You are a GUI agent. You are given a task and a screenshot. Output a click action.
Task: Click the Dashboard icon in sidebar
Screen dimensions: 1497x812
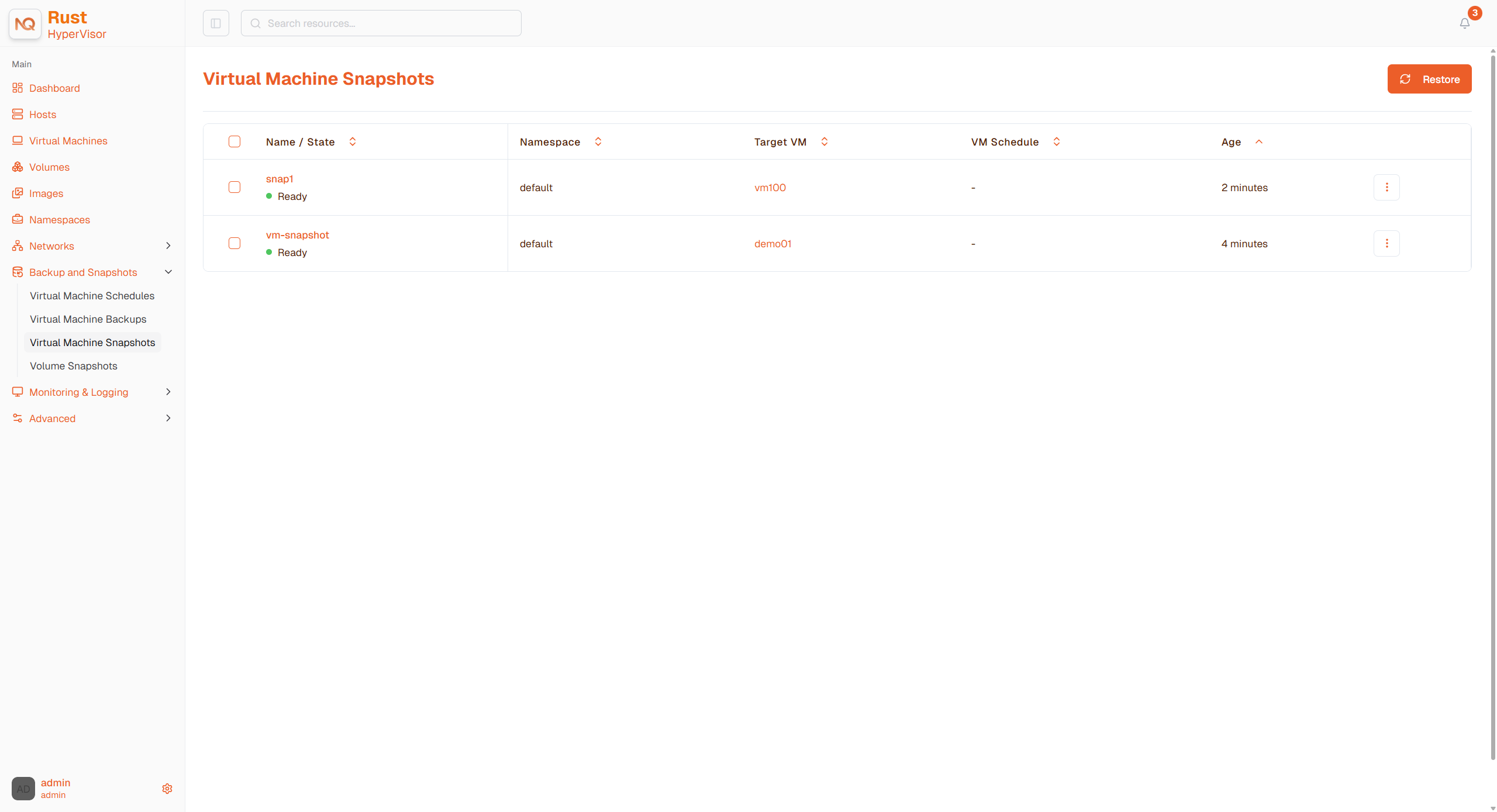[18, 88]
